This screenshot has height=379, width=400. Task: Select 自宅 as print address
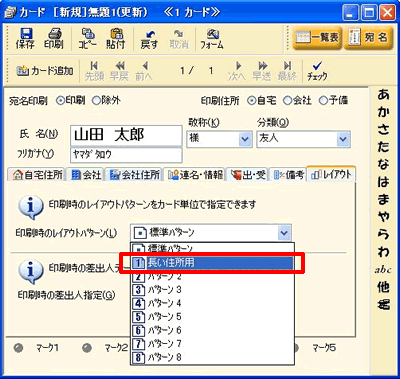tap(252, 101)
